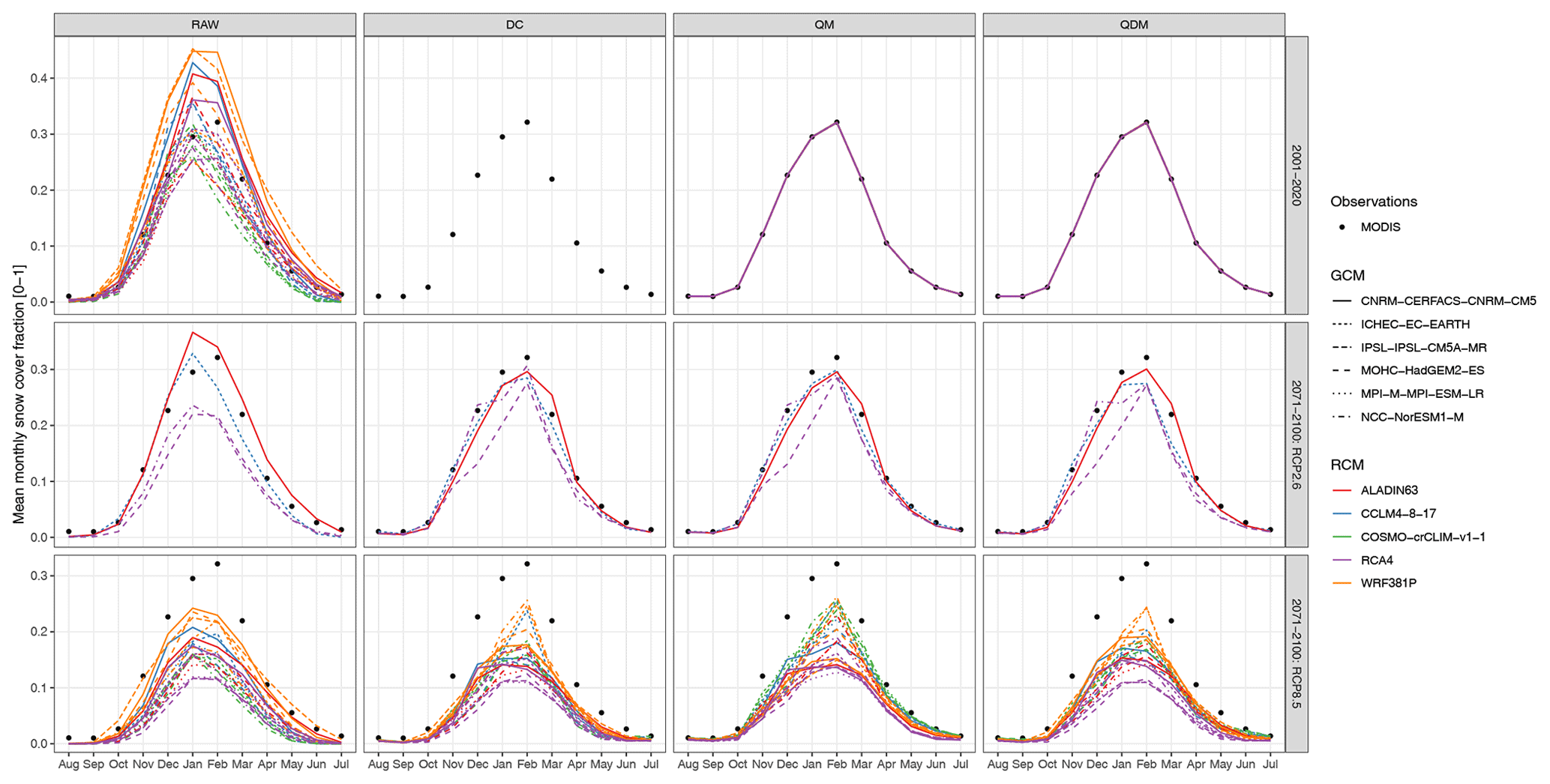Click the 2071–2100: RCP8.5 row strip
Image resolution: width=1550 pixels, height=784 pixels.
[1297, 654]
